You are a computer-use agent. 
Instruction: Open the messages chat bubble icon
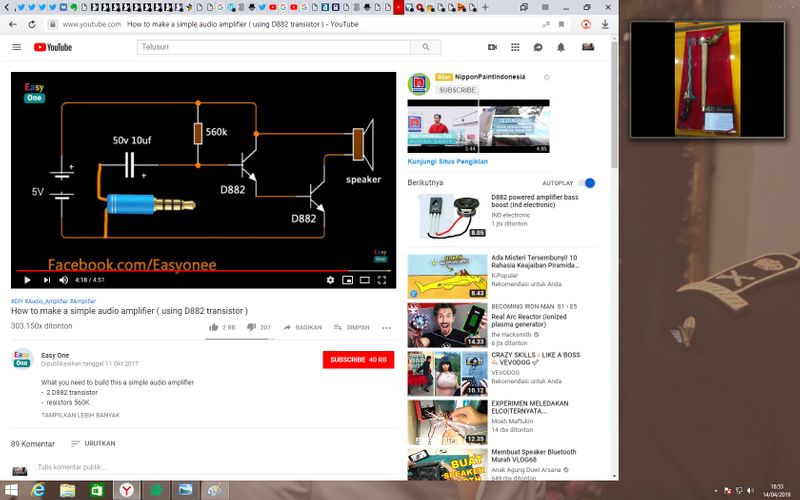538,47
